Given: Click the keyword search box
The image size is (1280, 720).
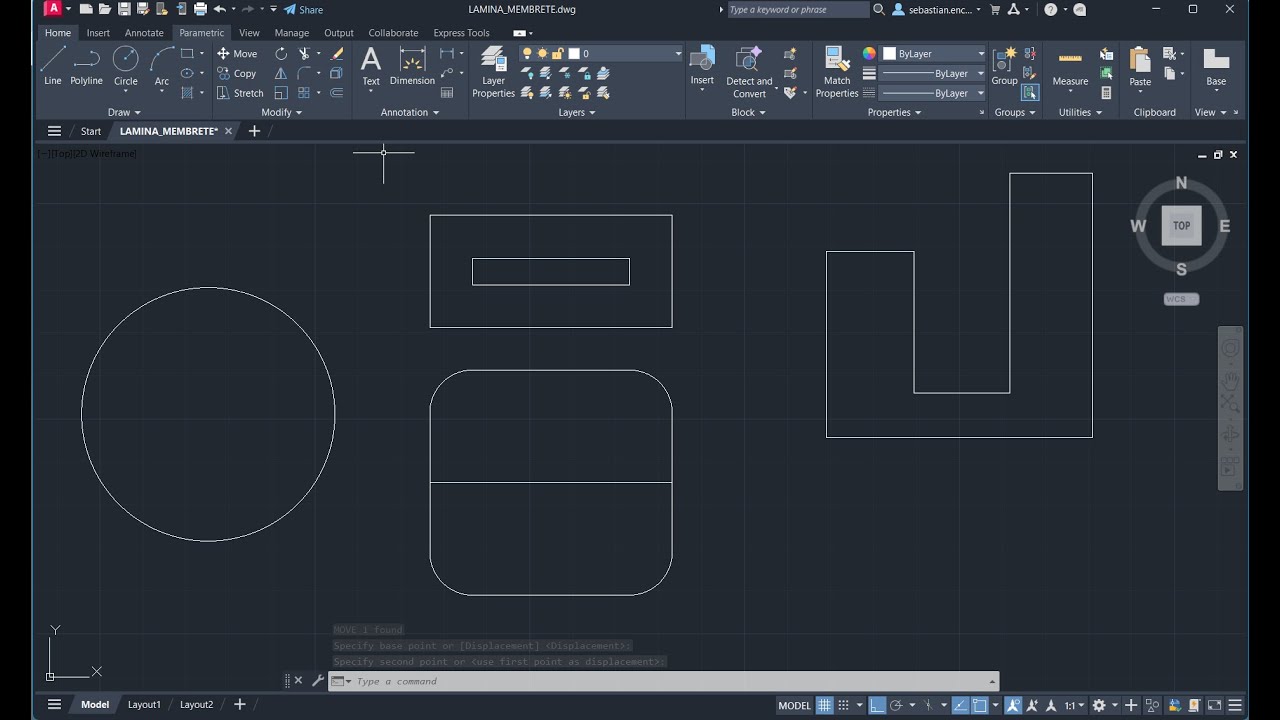Looking at the screenshot, I should (798, 9).
